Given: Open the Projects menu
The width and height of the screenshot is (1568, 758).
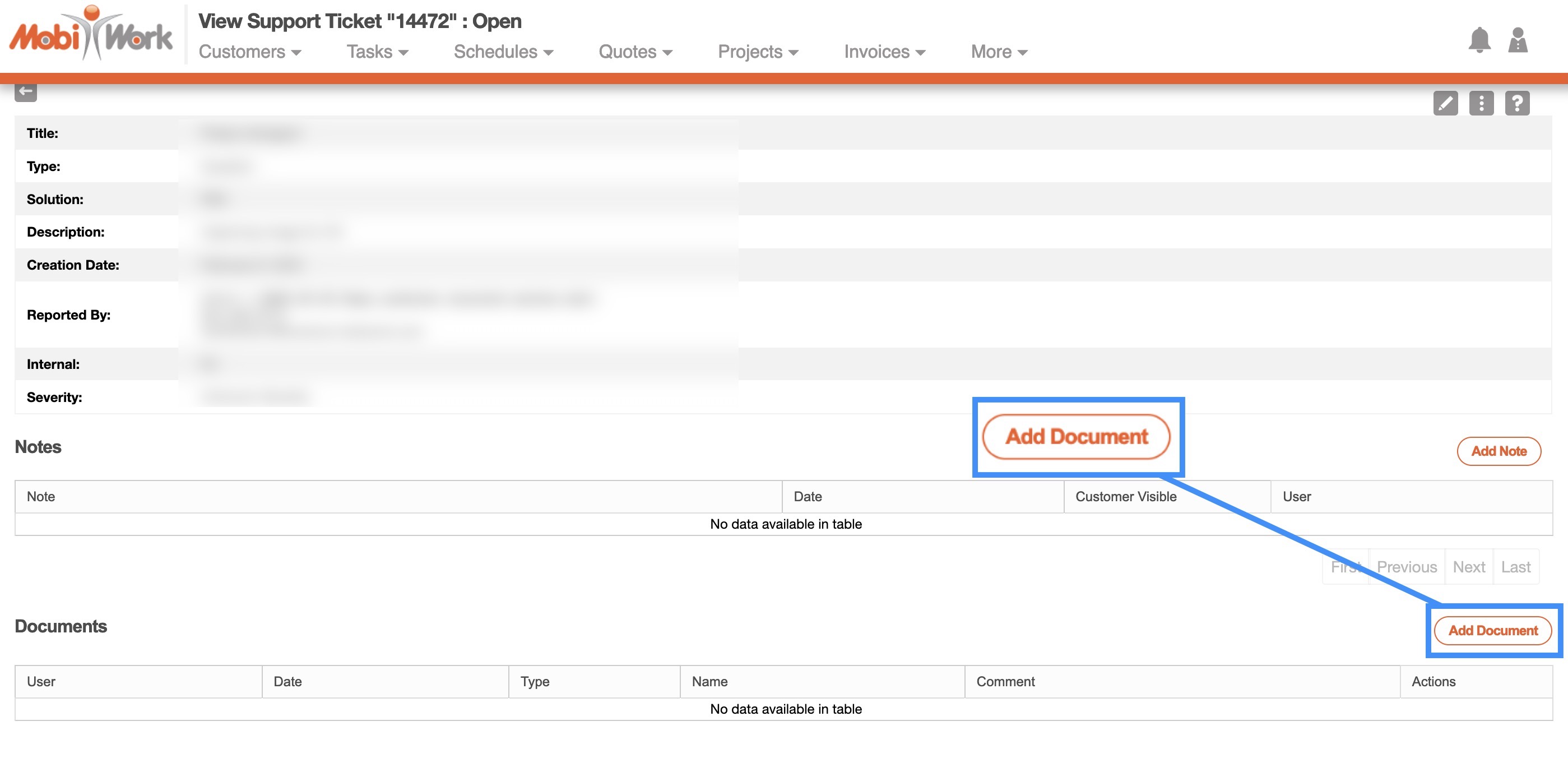Looking at the screenshot, I should 757,52.
